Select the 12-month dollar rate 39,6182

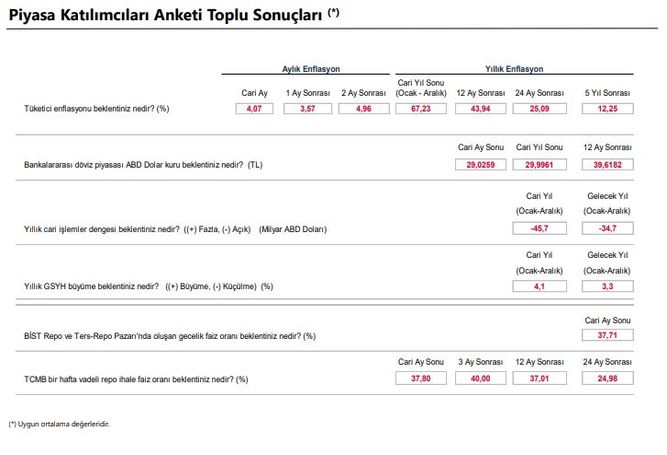606,162
